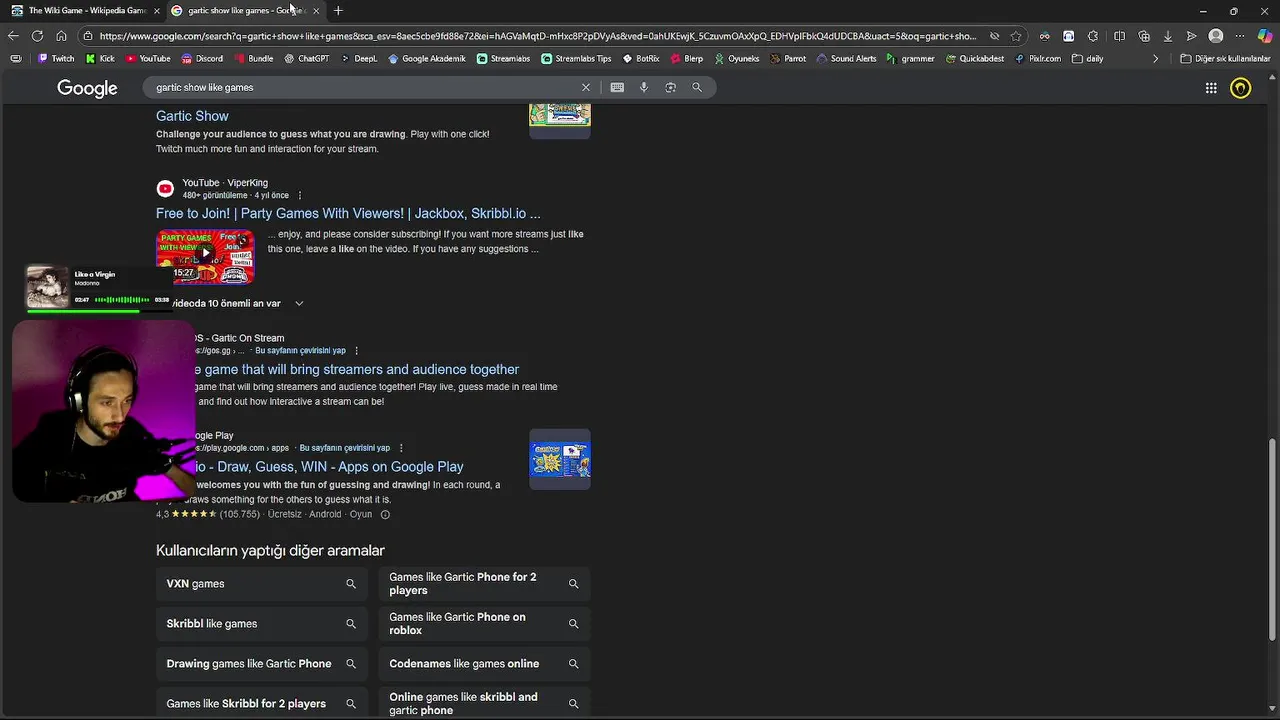Open the browser profile avatar icon

1216,36
